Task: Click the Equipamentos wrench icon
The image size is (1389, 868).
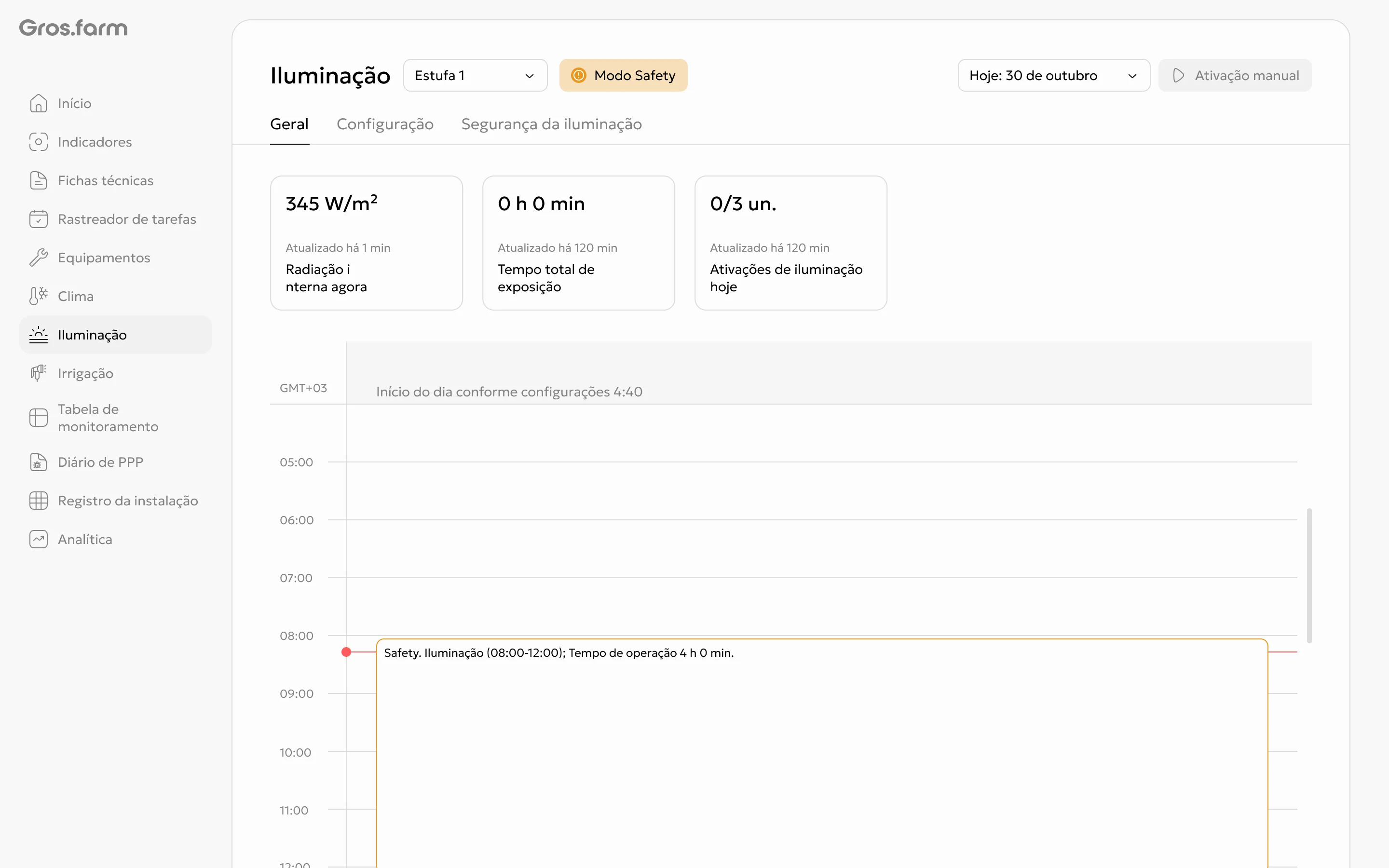Action: (x=39, y=257)
